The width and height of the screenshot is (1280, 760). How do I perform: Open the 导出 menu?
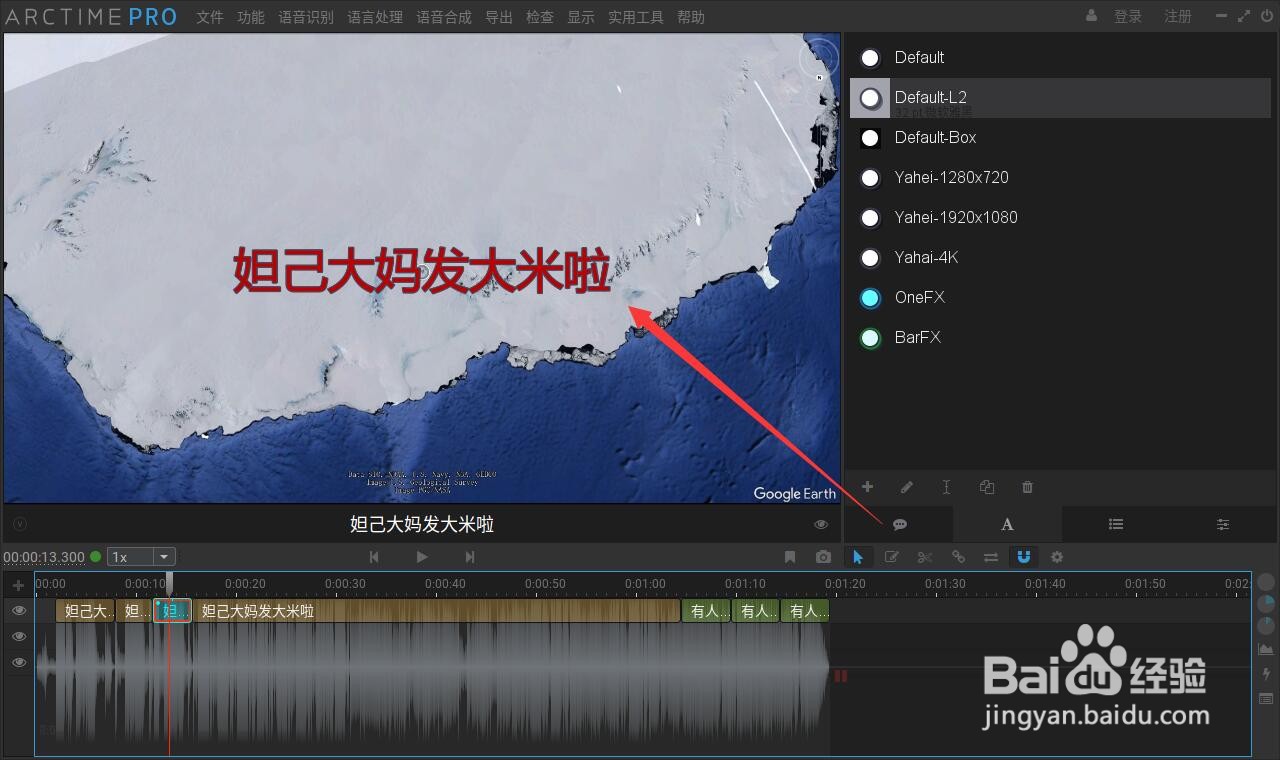tap(499, 17)
